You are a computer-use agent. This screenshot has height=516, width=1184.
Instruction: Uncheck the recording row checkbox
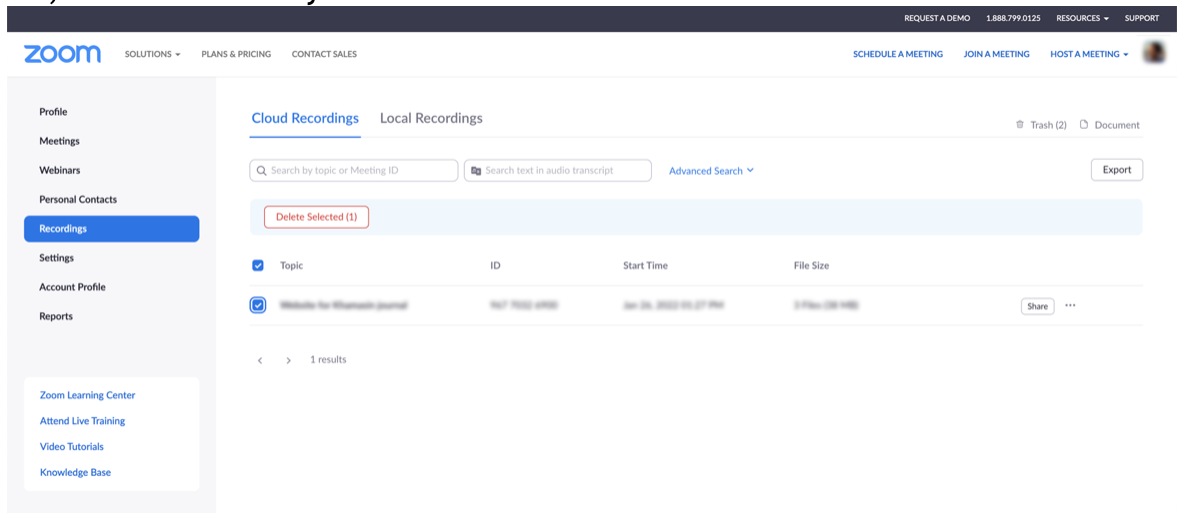click(257, 305)
